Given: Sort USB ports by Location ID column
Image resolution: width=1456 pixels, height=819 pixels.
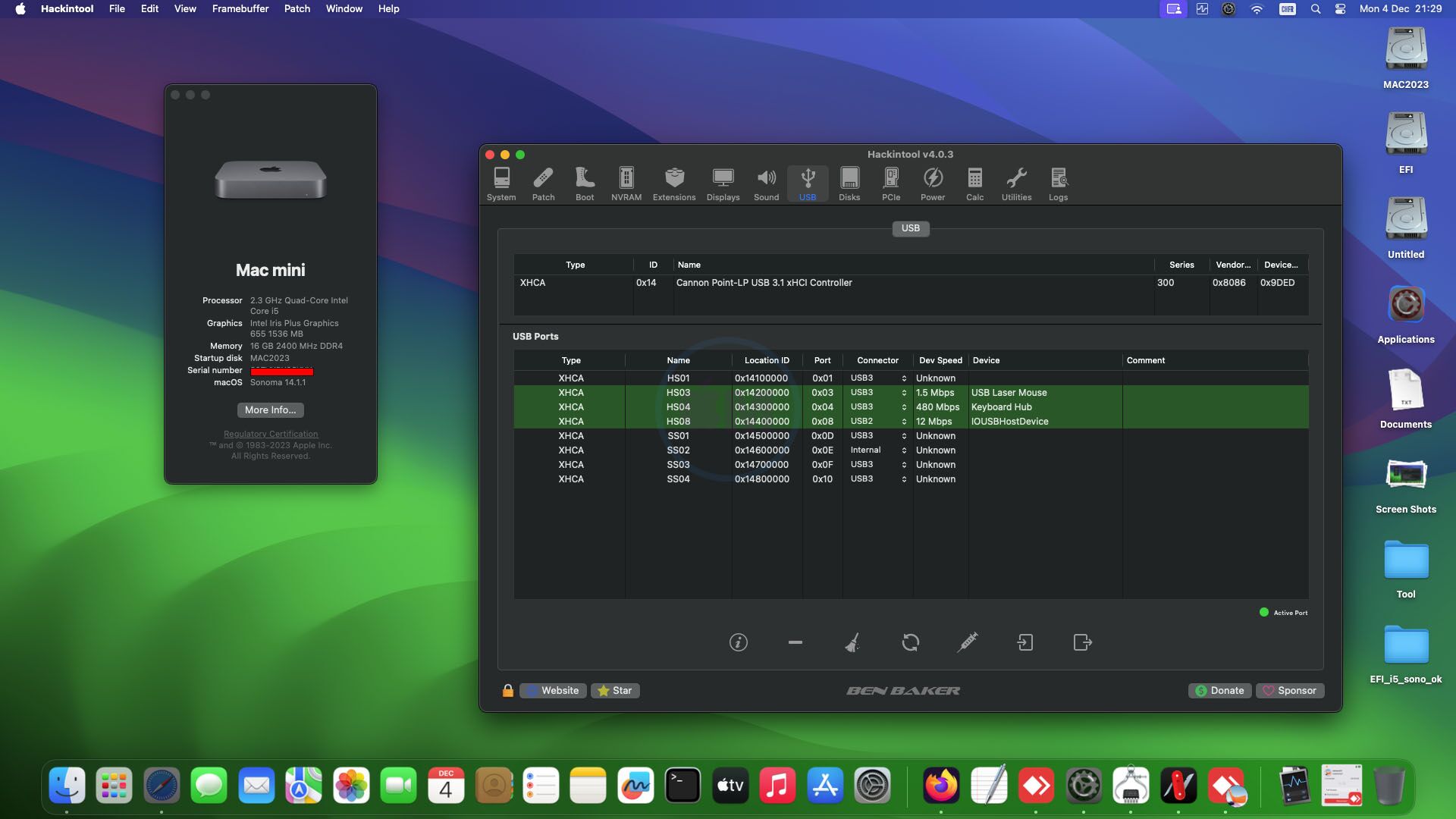Looking at the screenshot, I should click(x=767, y=360).
